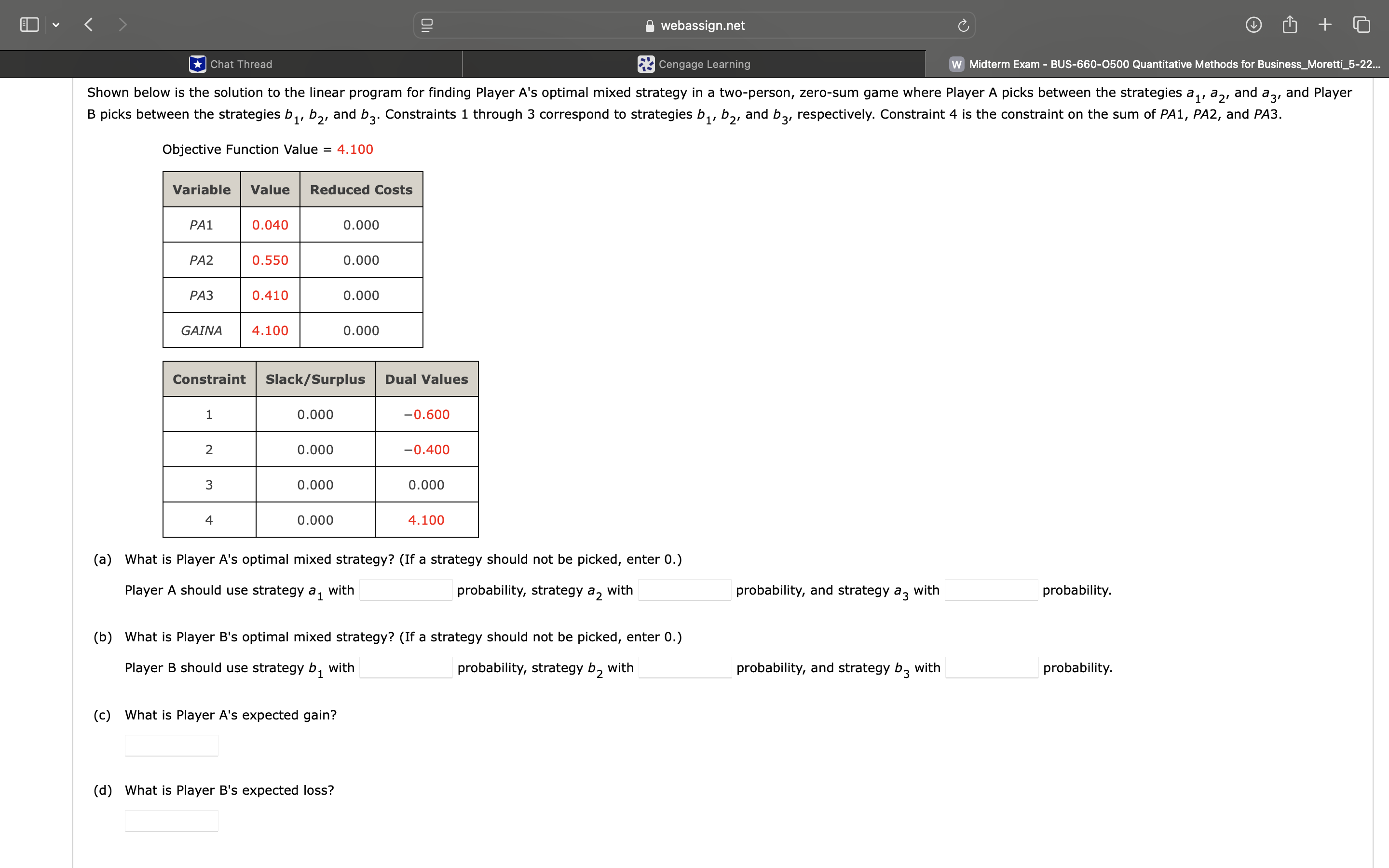
Task: Reload the page using the refresh icon
Action: (x=963, y=25)
